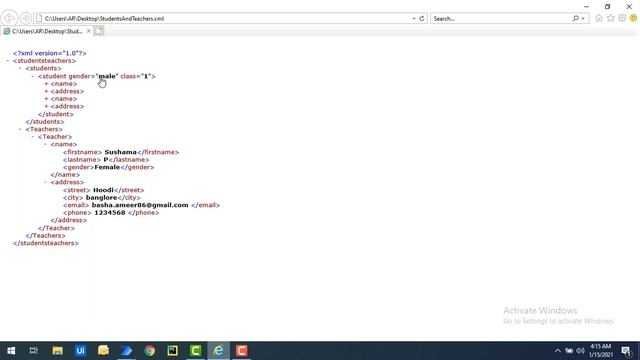This screenshot has height=360, width=640.
Task: Open Google Chrome from the taskbar
Action: 149,351
